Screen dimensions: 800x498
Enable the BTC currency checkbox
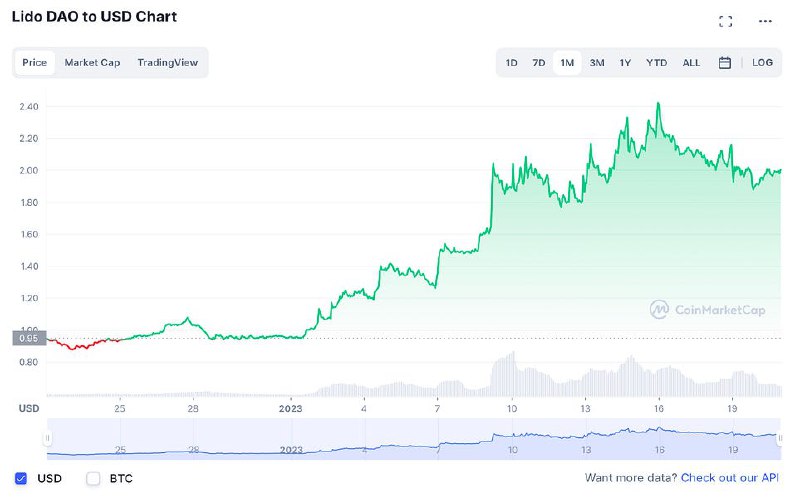[94, 478]
